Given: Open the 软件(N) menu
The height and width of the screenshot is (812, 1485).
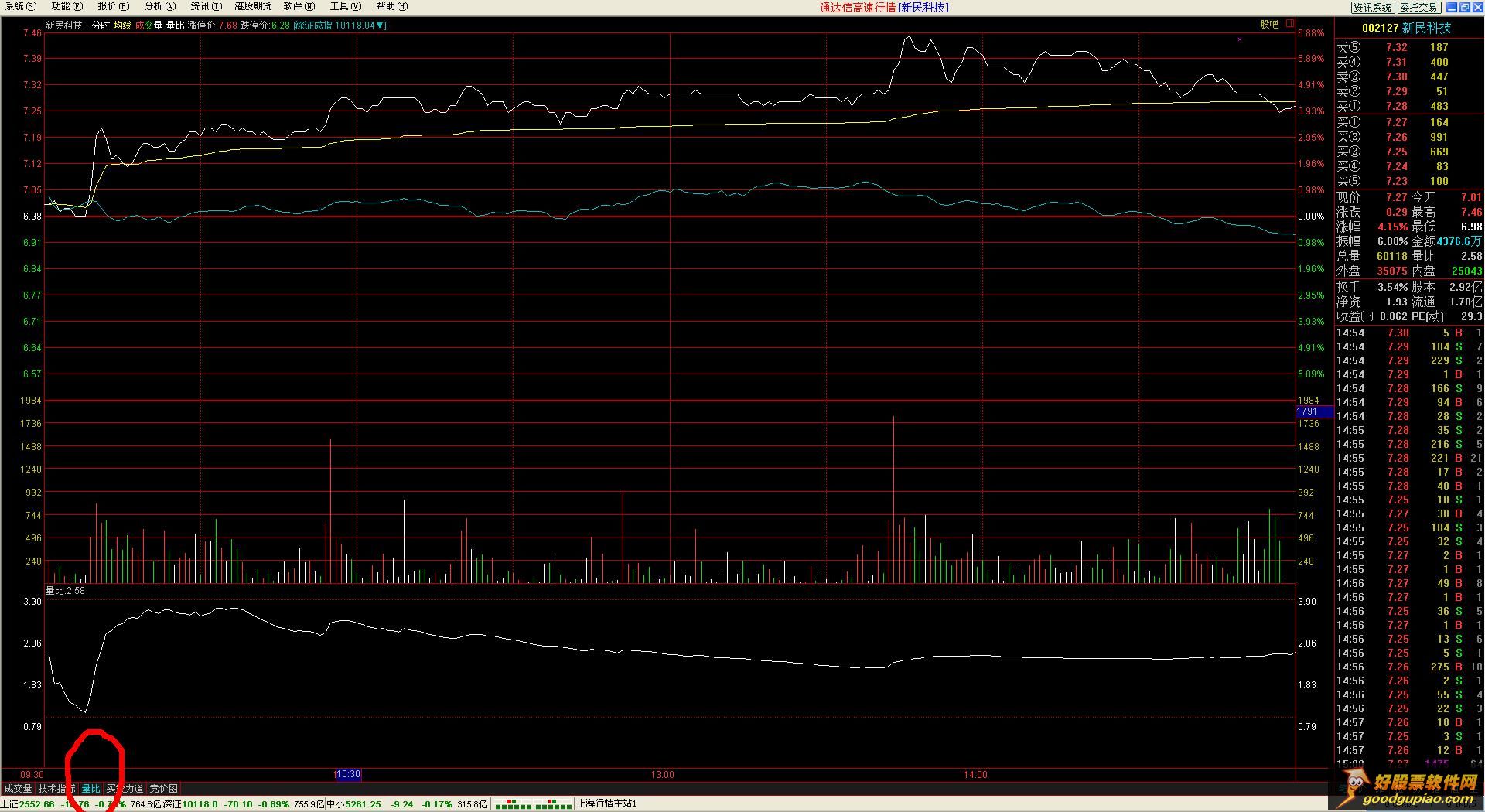Looking at the screenshot, I should coord(299,6).
